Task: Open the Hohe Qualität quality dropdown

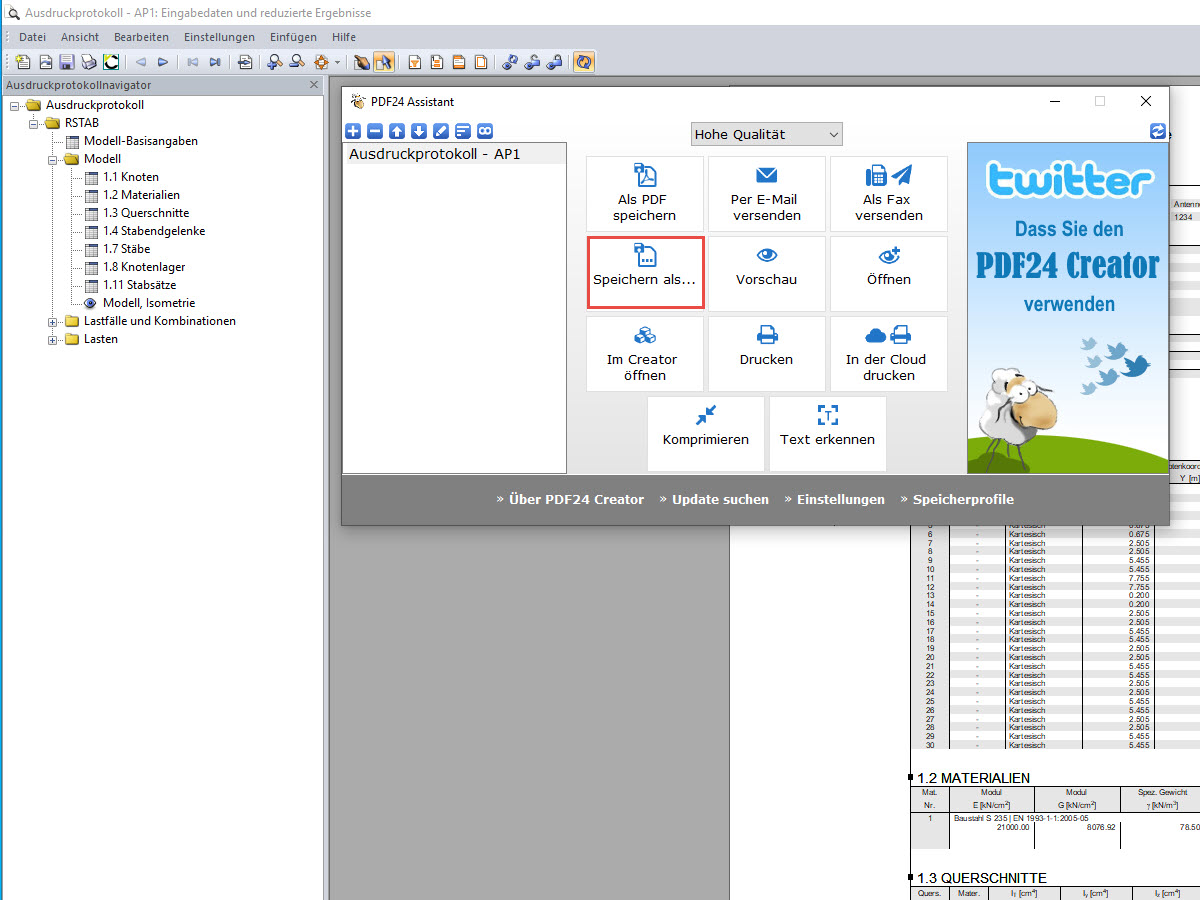Action: point(766,133)
